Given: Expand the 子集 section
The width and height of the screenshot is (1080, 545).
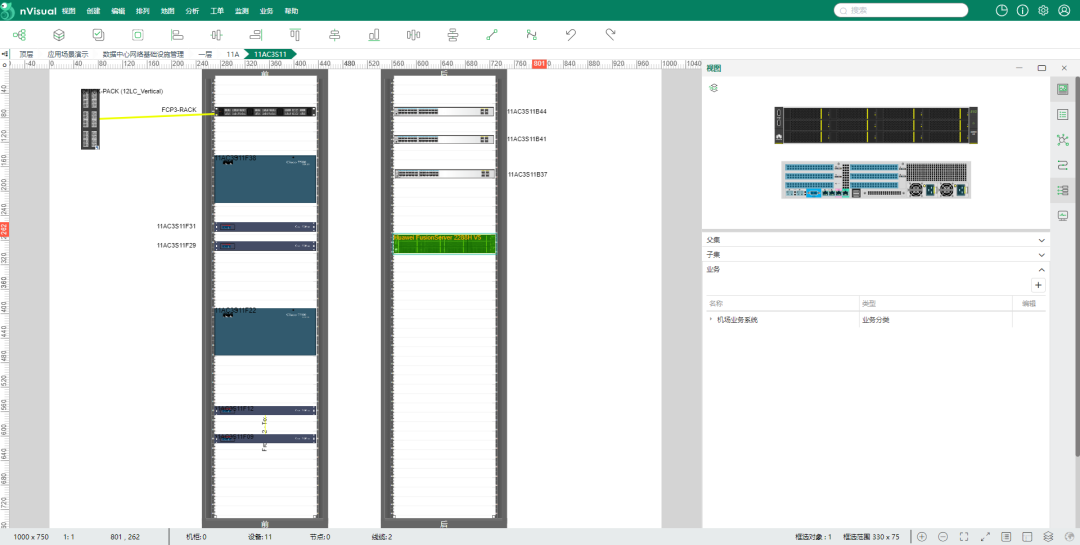Looking at the screenshot, I should click(1041, 254).
